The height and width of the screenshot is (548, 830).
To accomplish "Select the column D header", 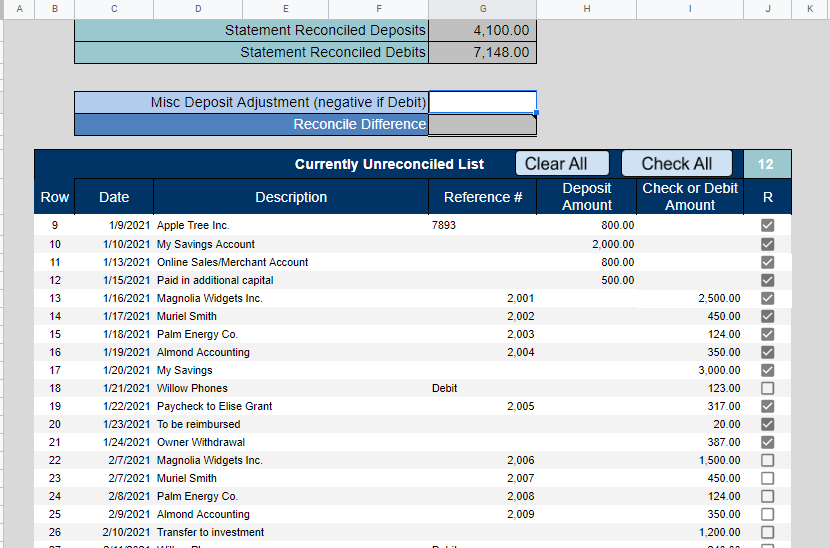I will [x=198, y=9].
